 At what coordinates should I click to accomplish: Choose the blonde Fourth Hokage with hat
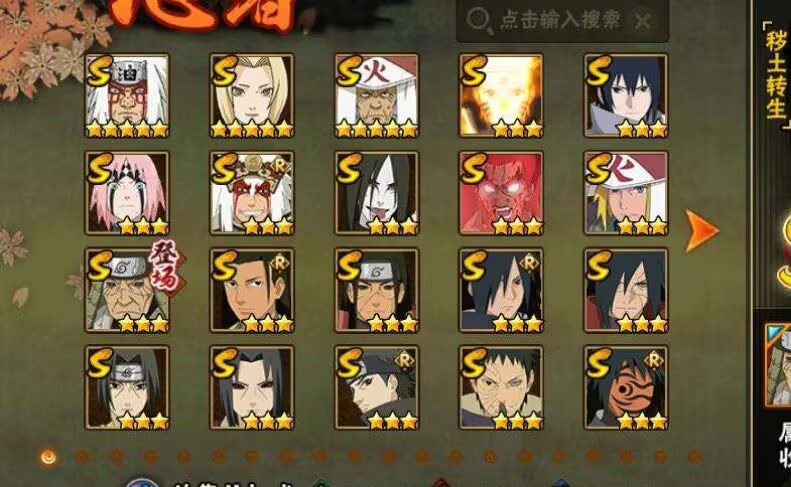[626, 193]
